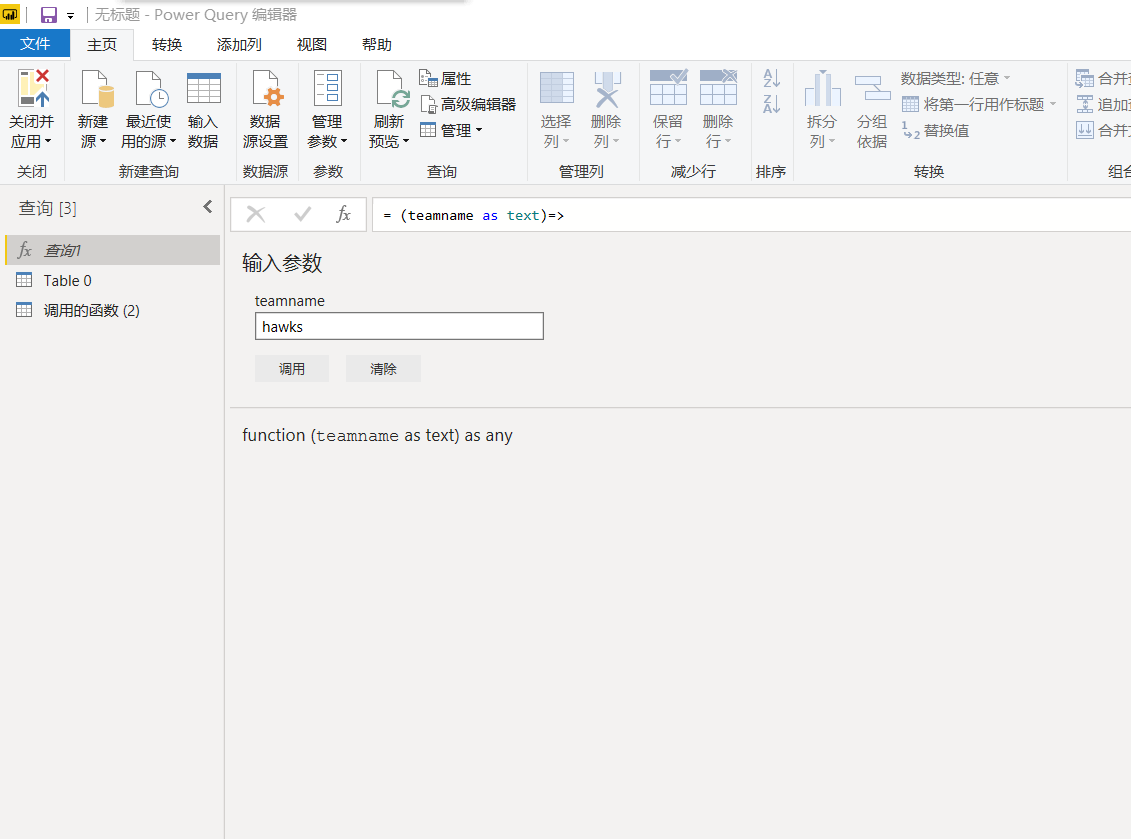This screenshot has height=839, width=1131.
Task: Click the Enter Data (输入数据) icon
Action: [203, 89]
